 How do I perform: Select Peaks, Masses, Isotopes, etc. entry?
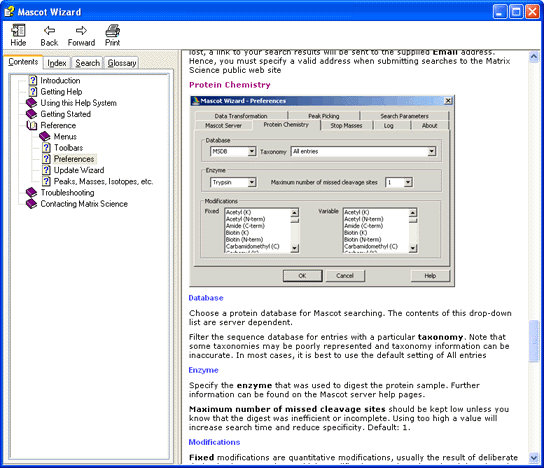pyautogui.click(x=103, y=181)
